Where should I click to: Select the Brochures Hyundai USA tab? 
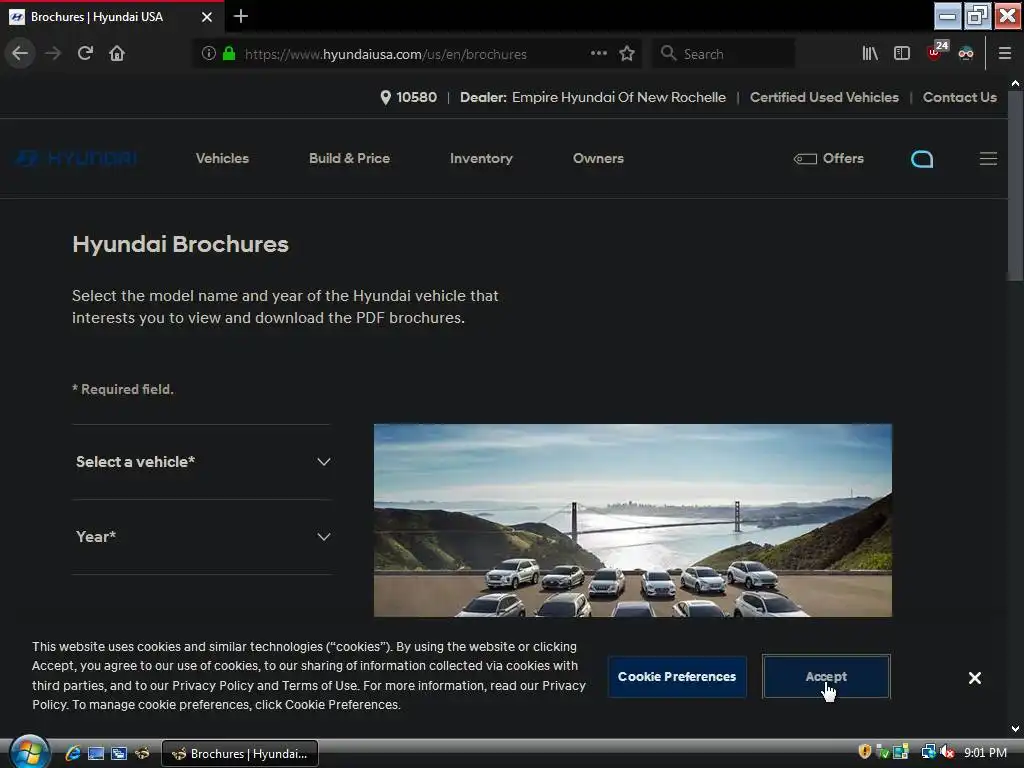(112, 17)
